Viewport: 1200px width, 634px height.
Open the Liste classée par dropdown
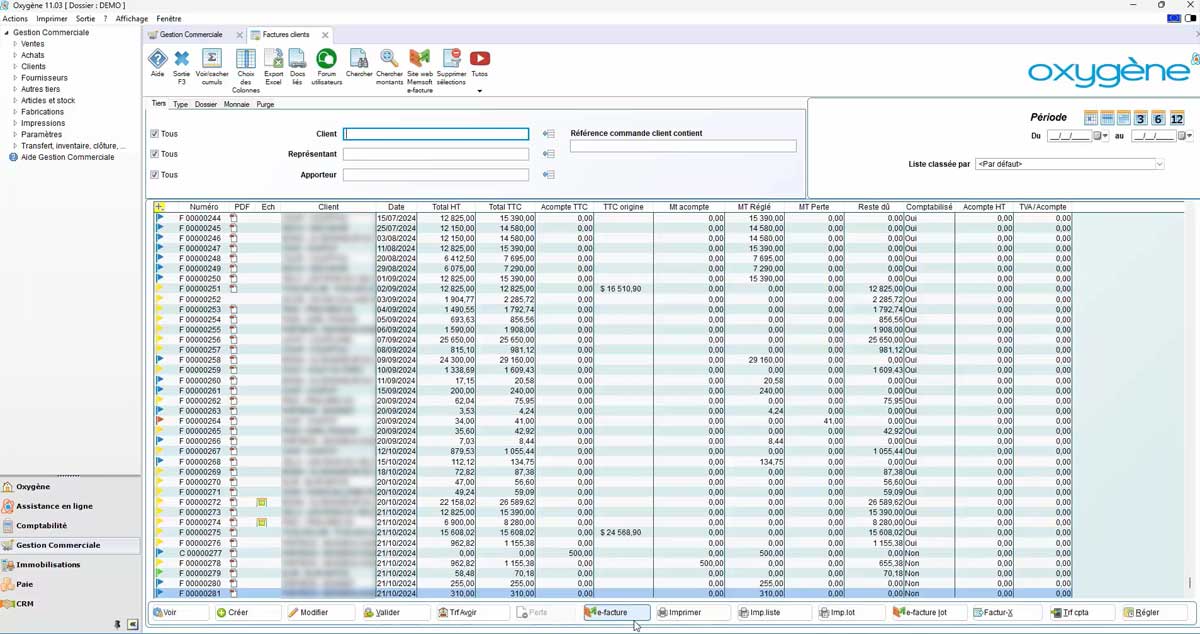pyautogui.click(x=1160, y=162)
